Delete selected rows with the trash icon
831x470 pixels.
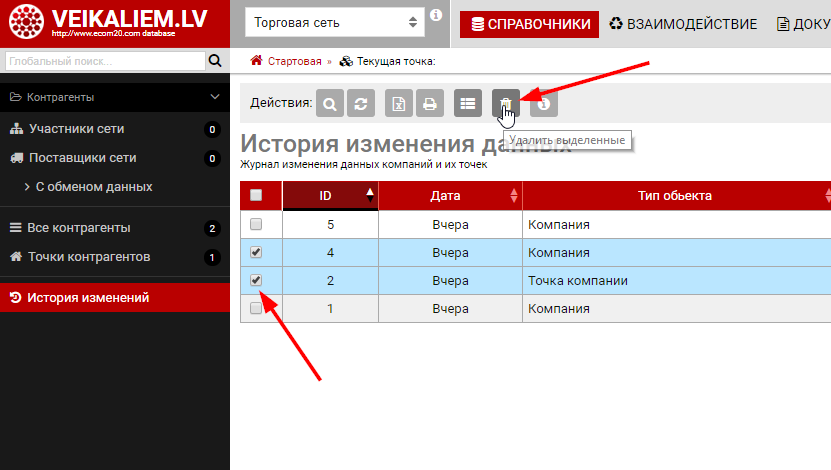click(x=506, y=103)
